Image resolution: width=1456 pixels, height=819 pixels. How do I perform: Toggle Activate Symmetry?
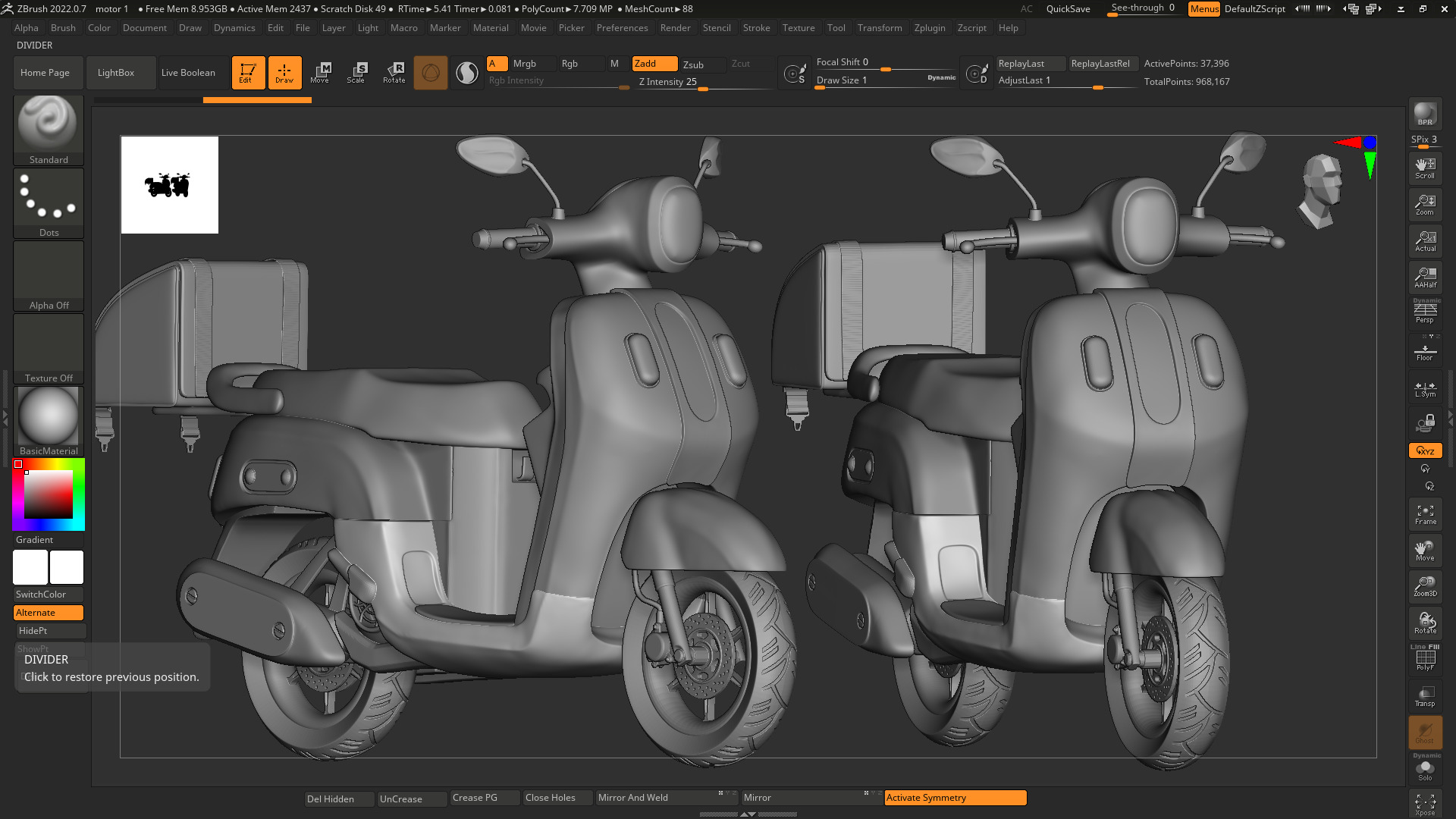click(955, 798)
